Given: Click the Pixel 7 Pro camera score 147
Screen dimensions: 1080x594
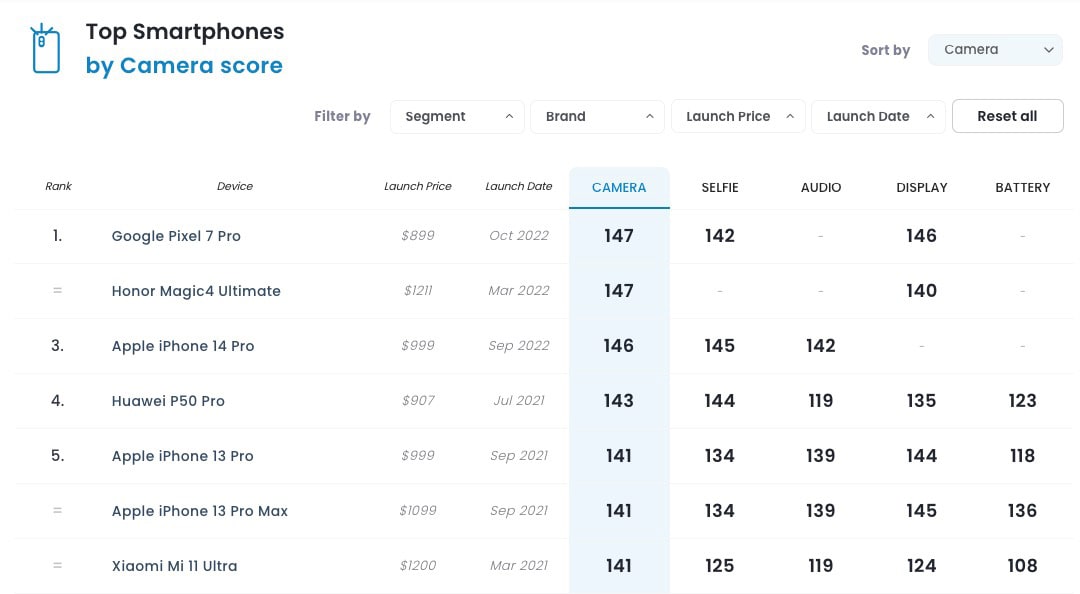Looking at the screenshot, I should tap(619, 236).
